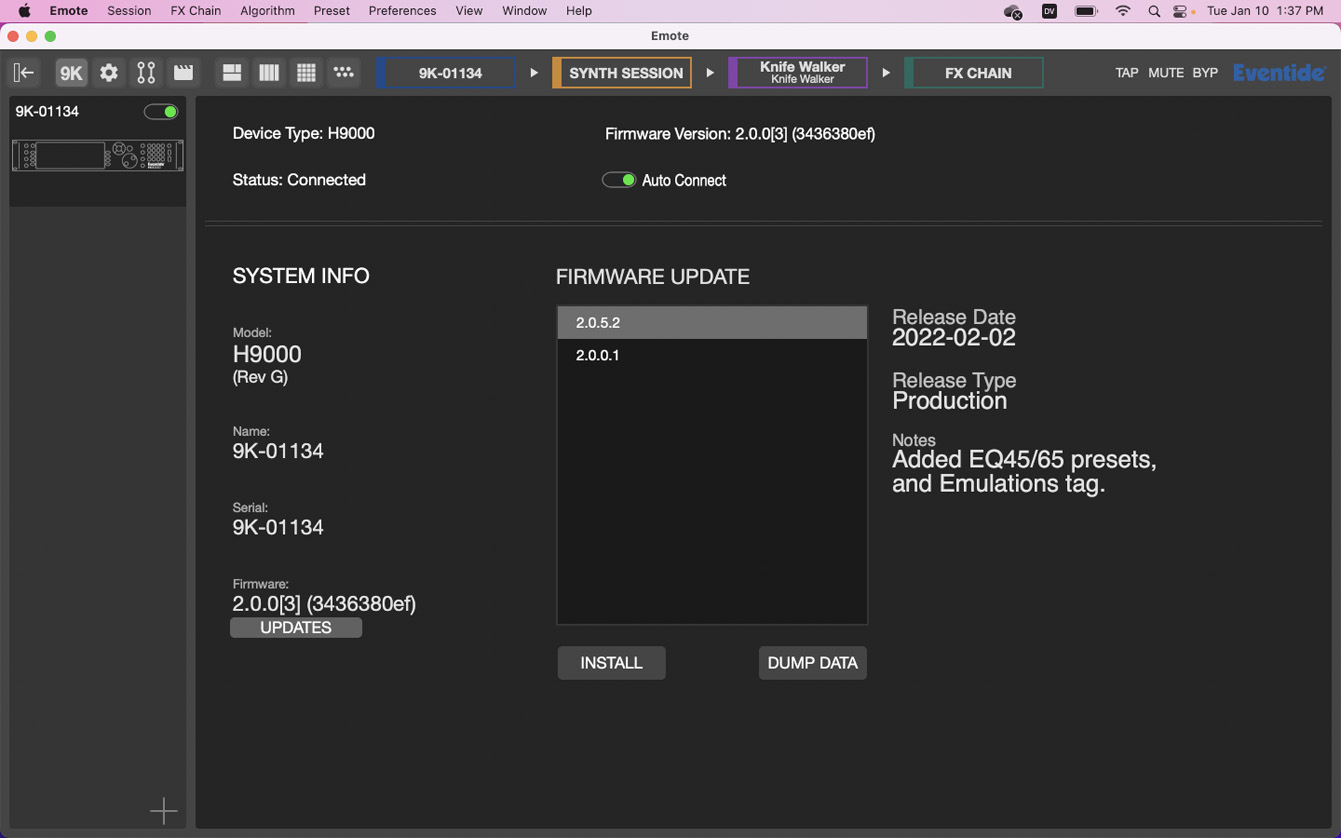Switch to the split panel layout icon

click(x=231, y=73)
